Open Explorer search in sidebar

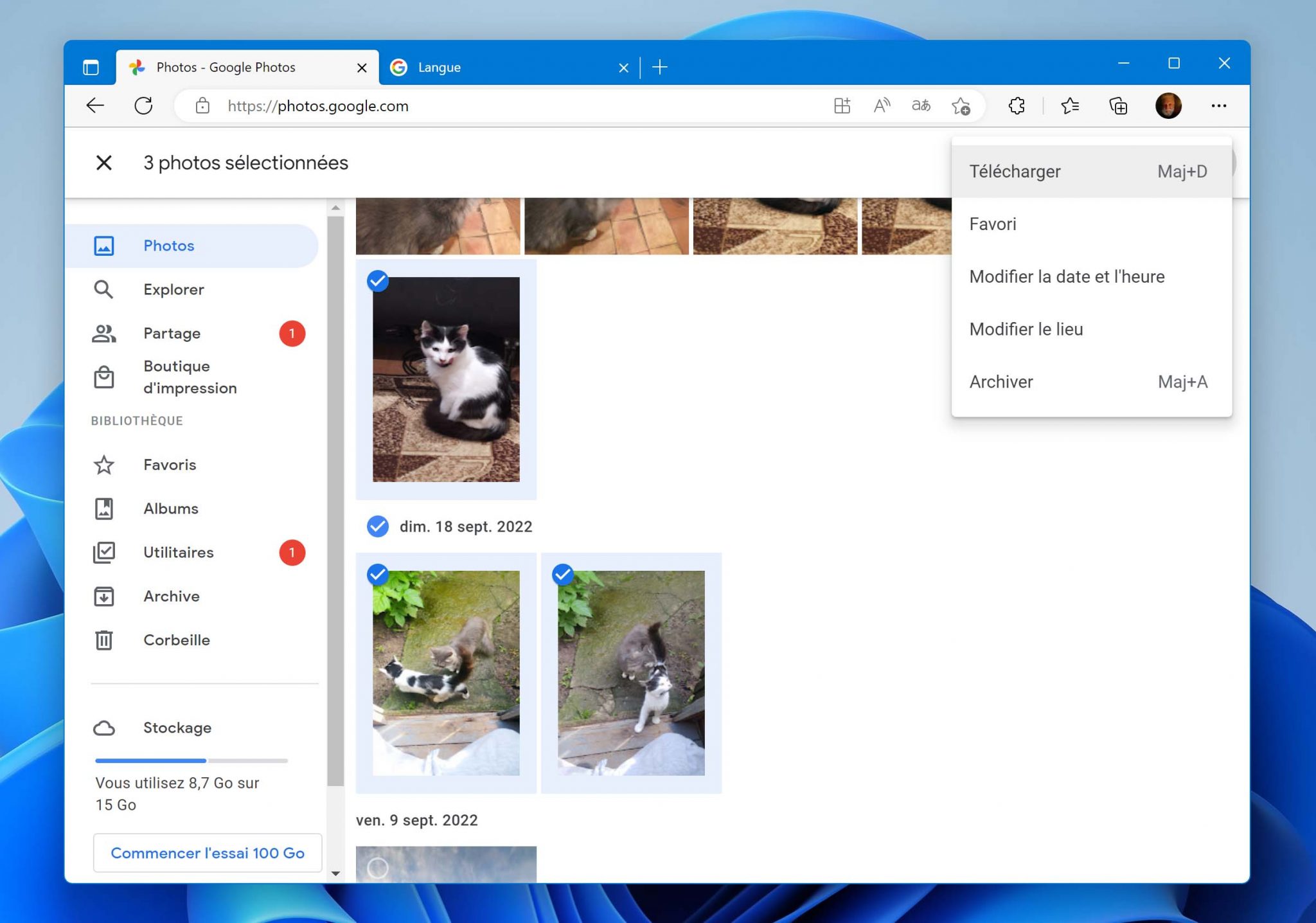point(173,289)
